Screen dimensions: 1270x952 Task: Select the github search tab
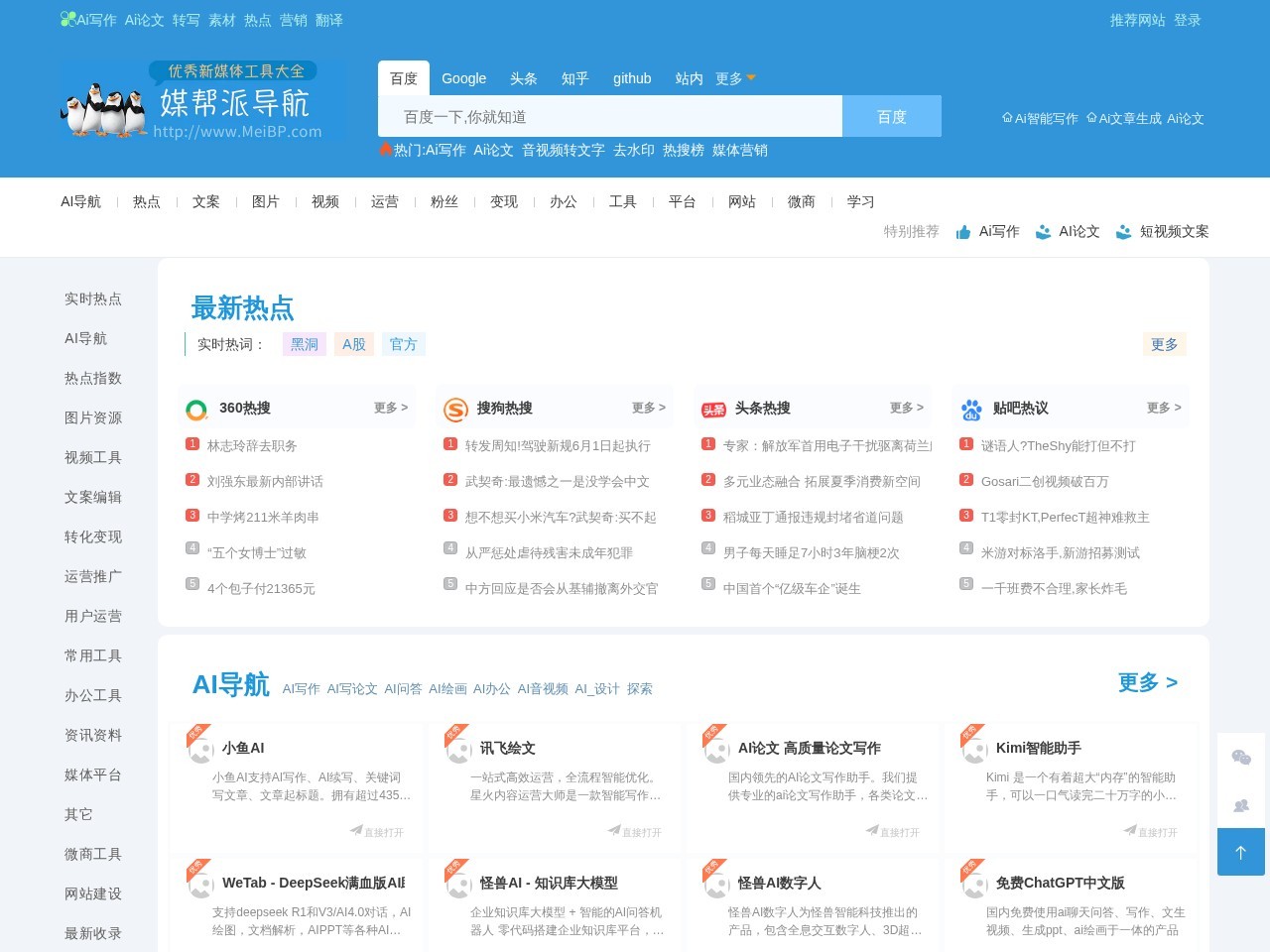pyautogui.click(x=632, y=78)
